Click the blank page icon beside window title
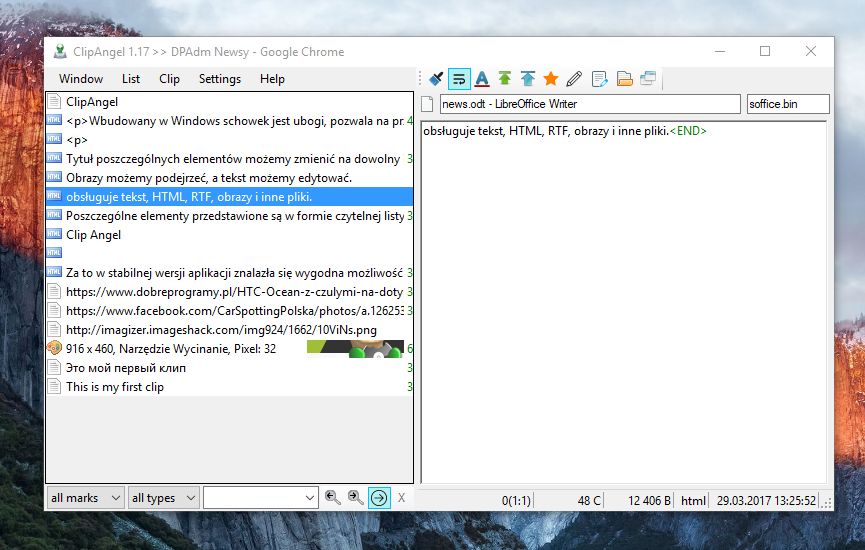This screenshot has width=865, height=550. tap(427, 104)
